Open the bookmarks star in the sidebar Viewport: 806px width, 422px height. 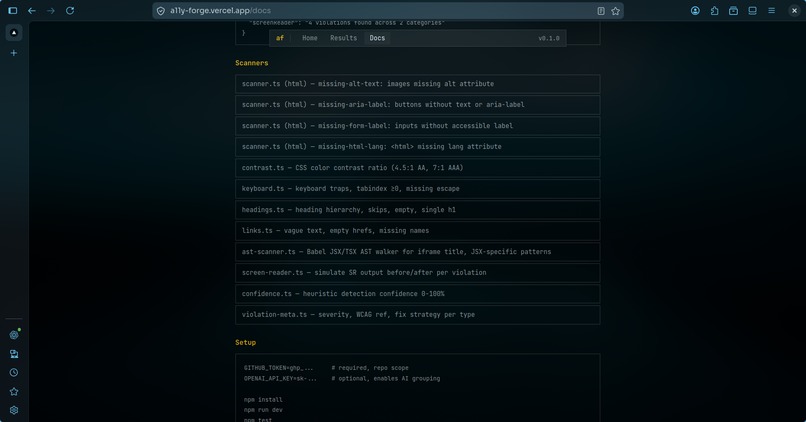[x=14, y=392]
